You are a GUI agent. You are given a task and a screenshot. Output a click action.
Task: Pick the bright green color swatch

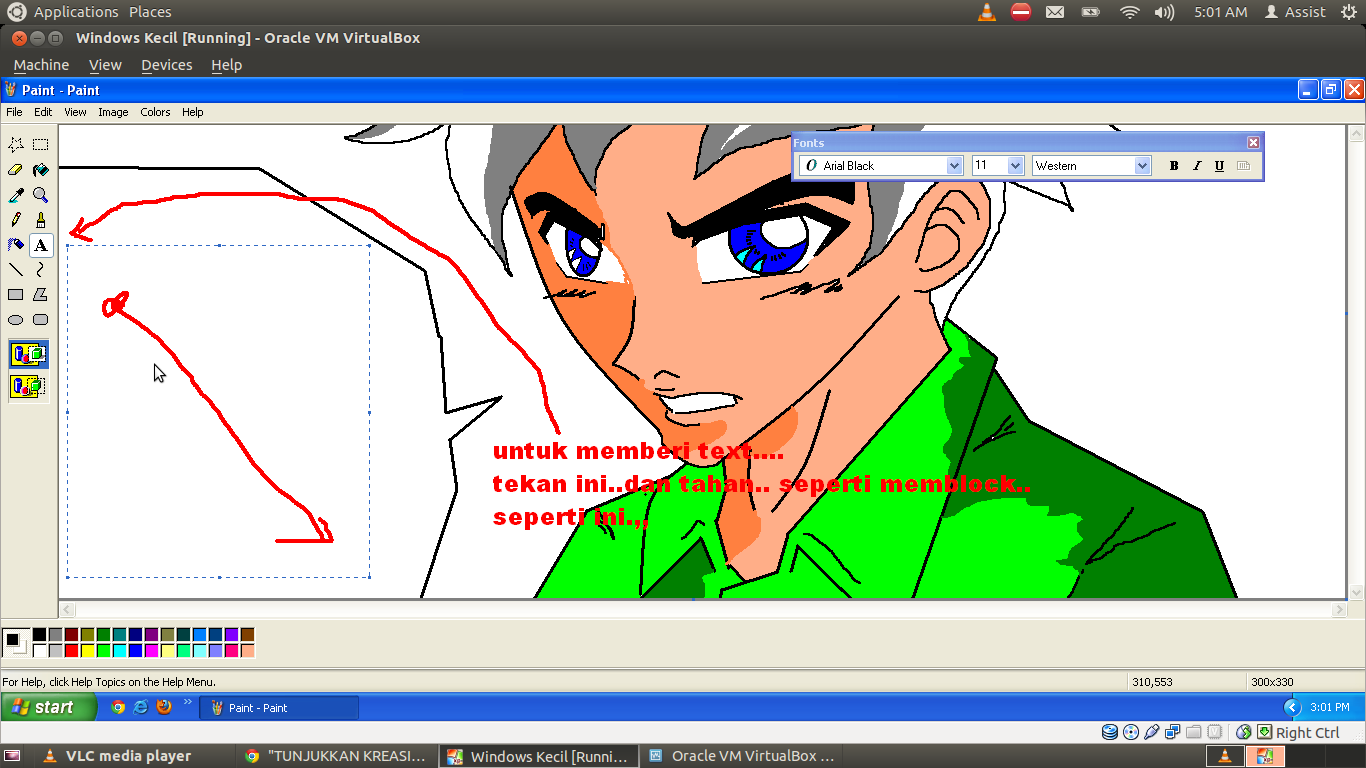point(103,650)
